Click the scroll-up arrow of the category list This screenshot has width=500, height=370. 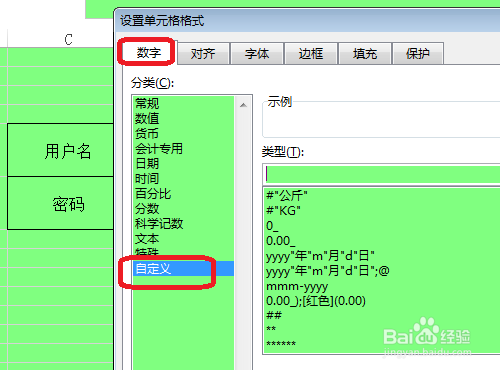click(243, 105)
